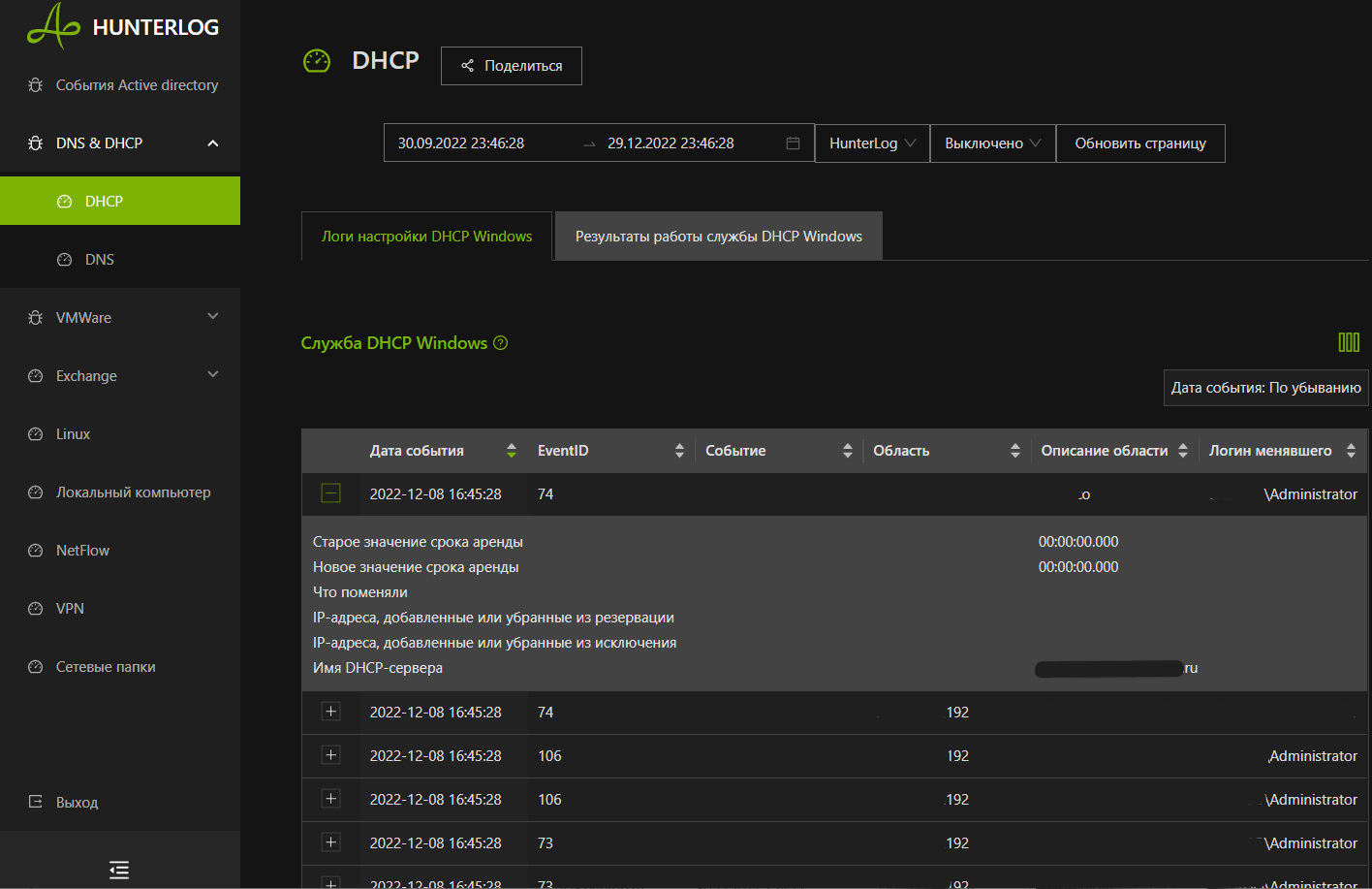Screen dimensions: 1372x889
Task: Open События Active directory menu item
Action: point(120,85)
